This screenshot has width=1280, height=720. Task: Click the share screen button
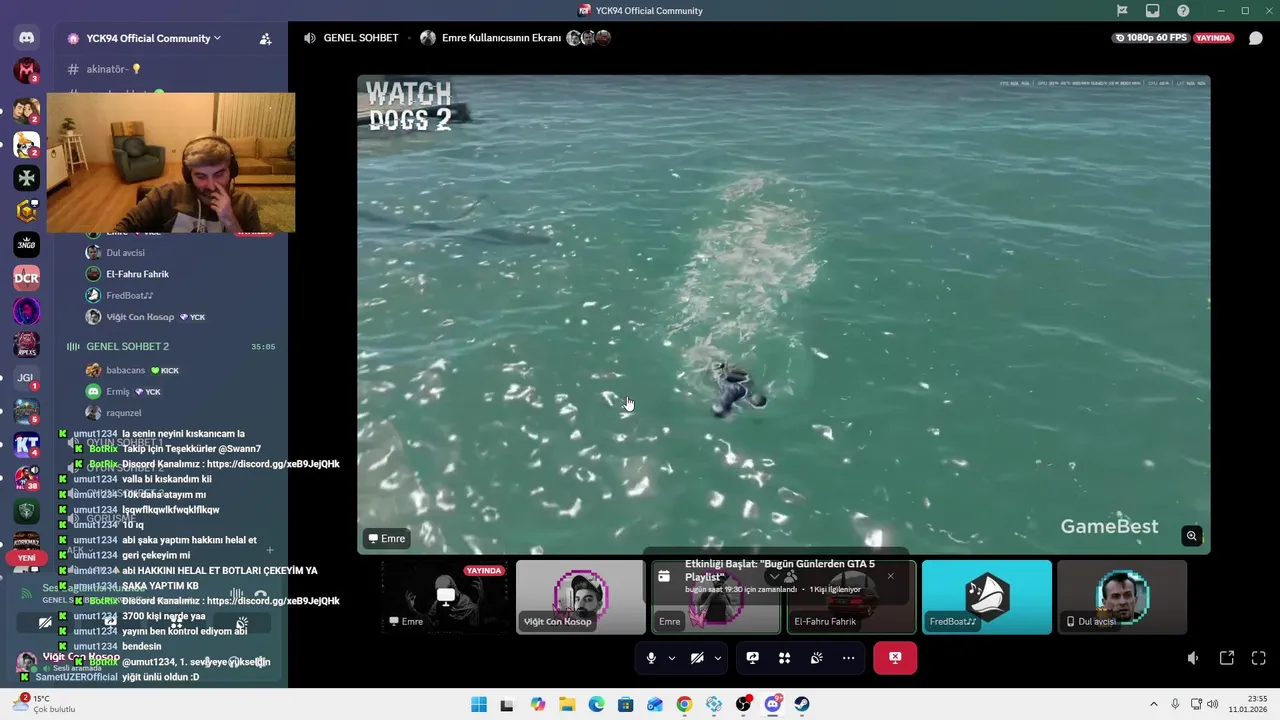click(x=753, y=658)
